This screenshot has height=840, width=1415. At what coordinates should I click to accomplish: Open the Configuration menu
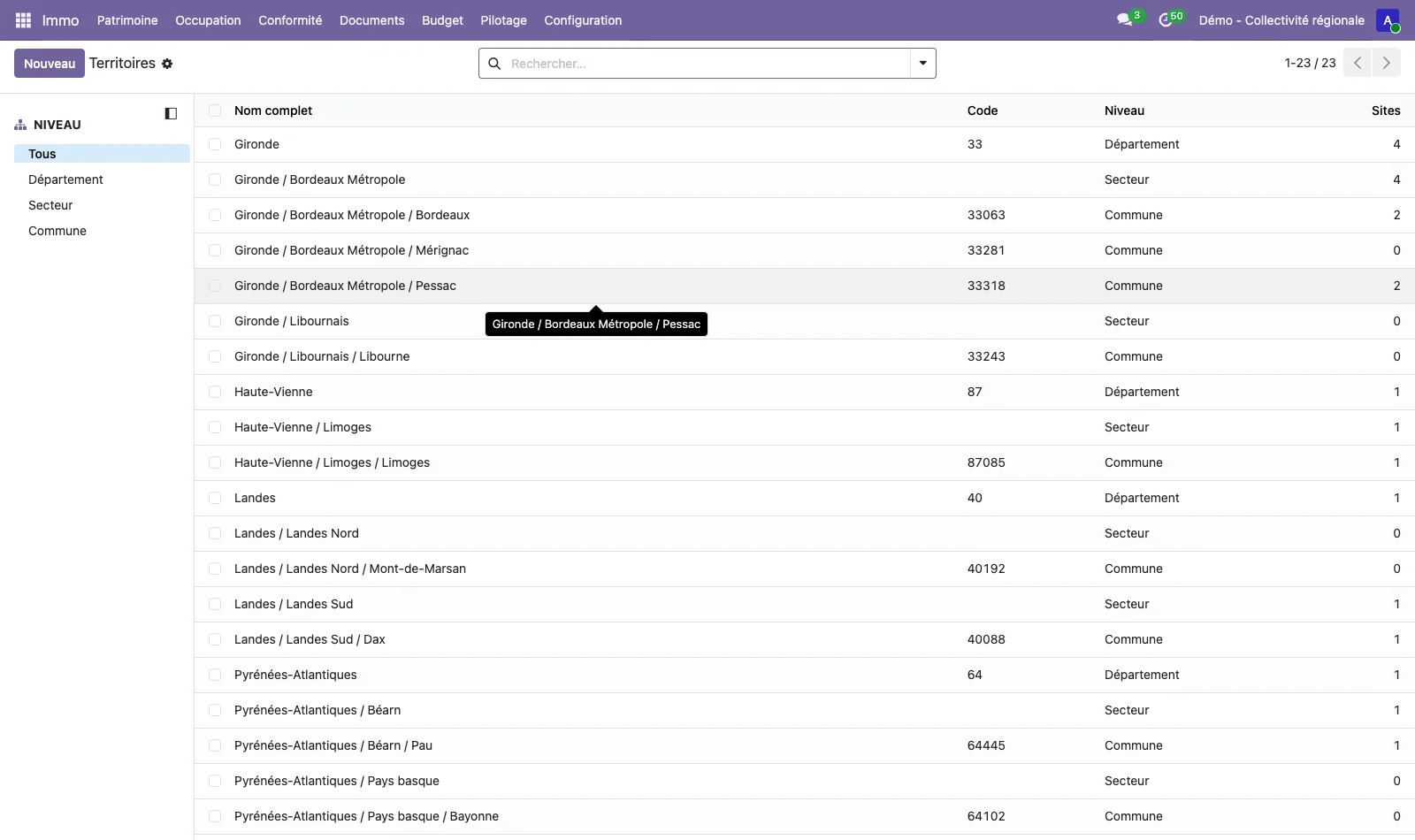583,20
